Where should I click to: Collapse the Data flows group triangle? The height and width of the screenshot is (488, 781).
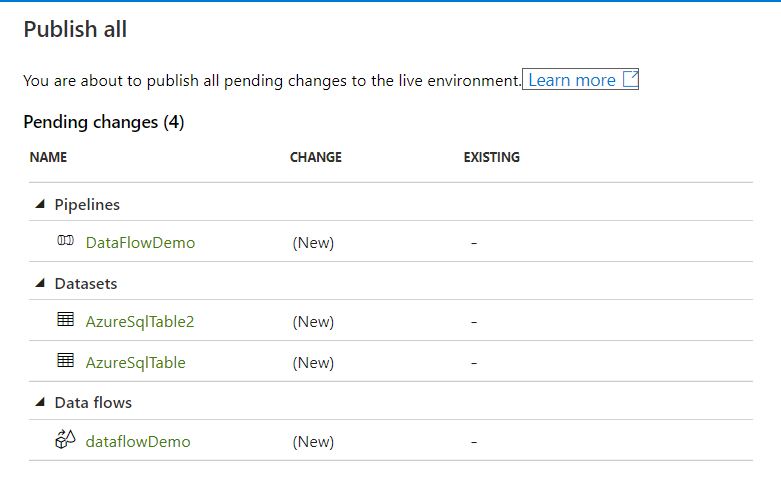coord(40,402)
